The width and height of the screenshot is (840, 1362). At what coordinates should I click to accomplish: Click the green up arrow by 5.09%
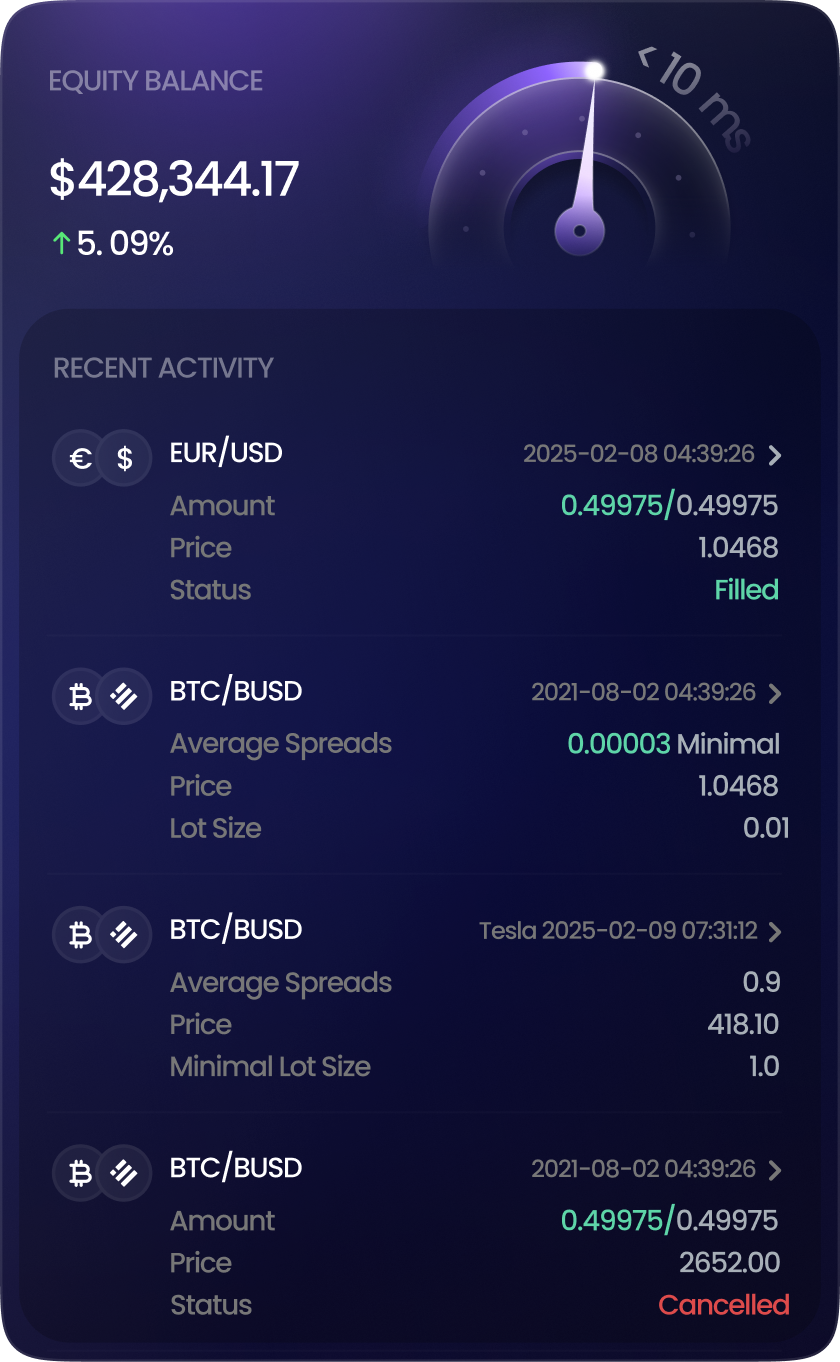coord(60,243)
